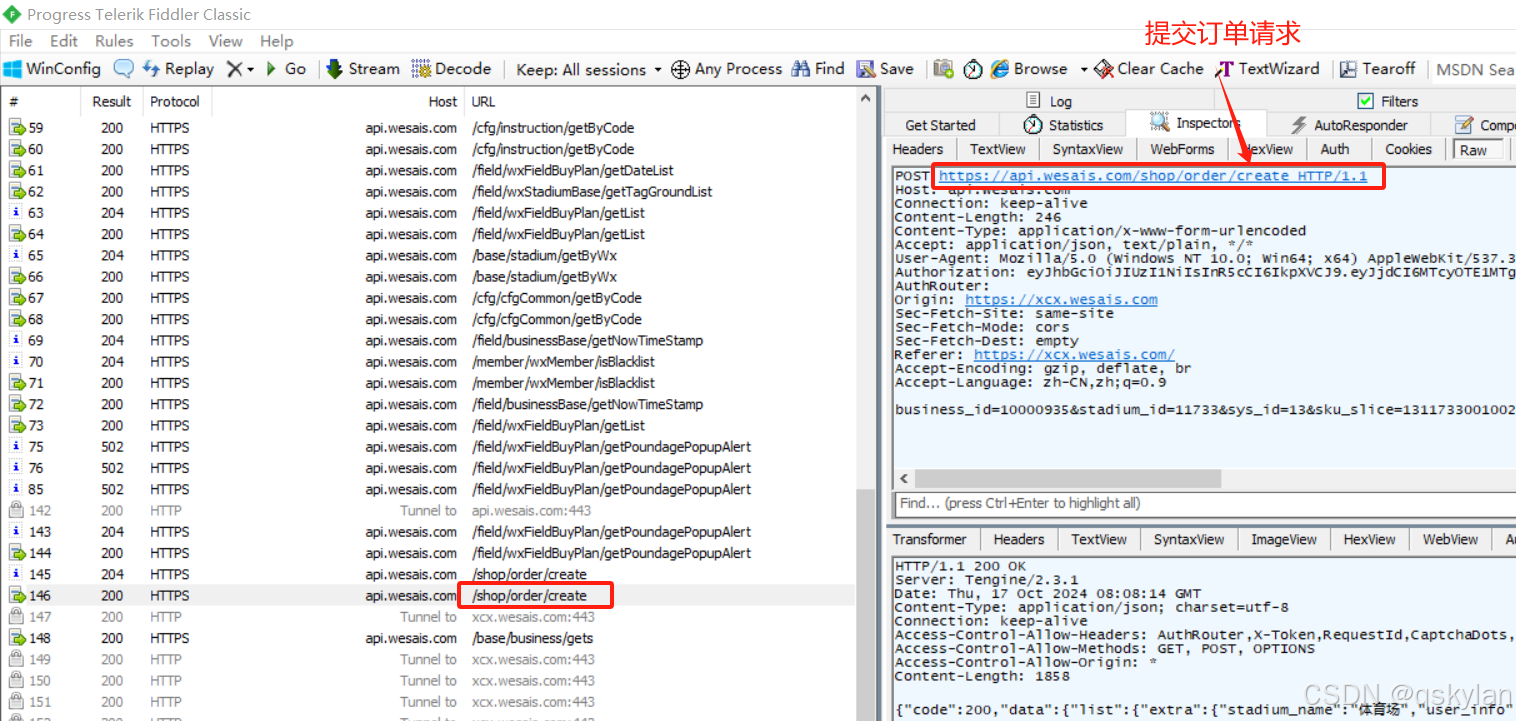
Task: Select session 63 info icon
Action: (x=17, y=213)
